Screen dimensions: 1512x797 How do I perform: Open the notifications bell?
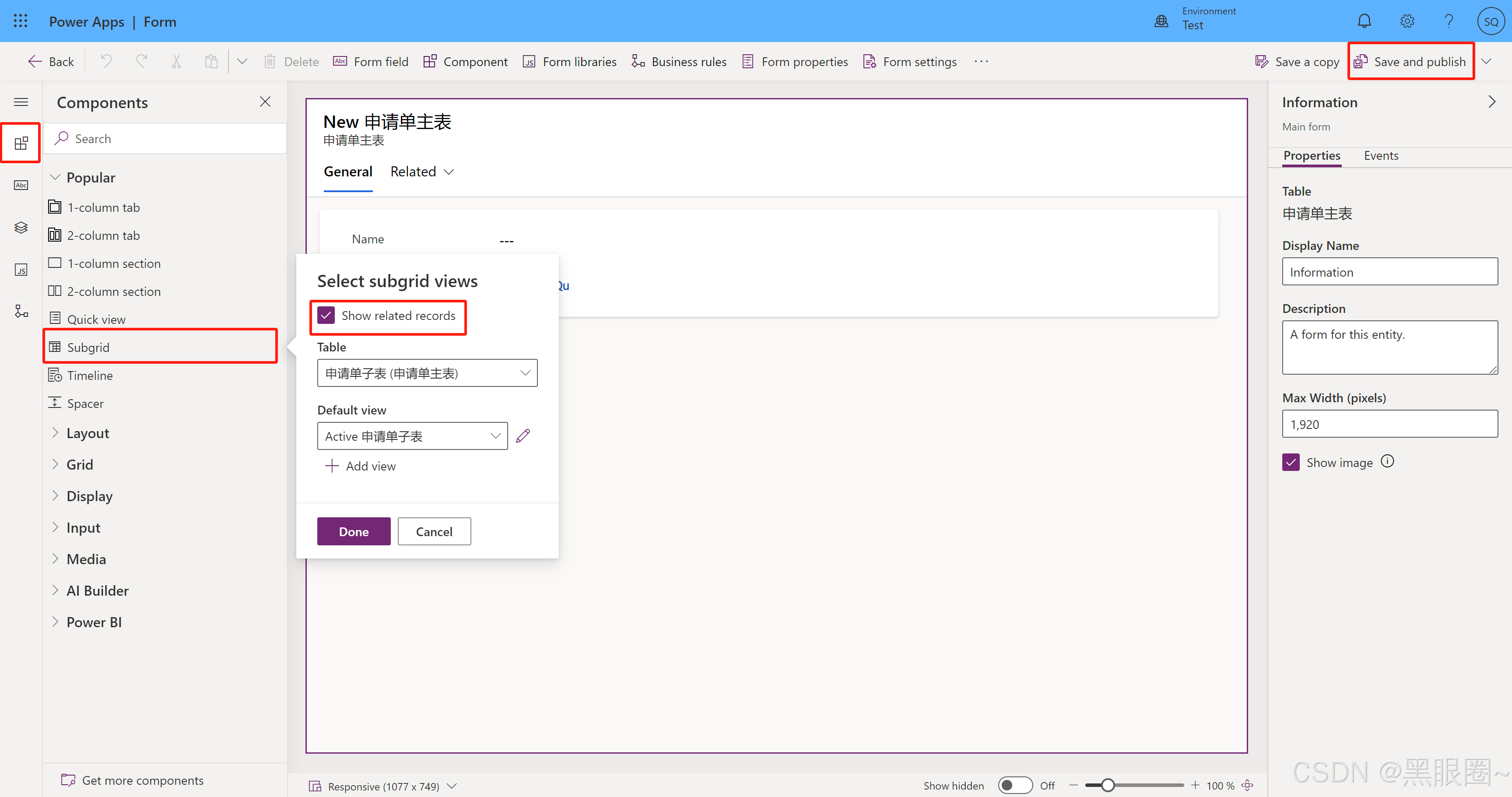coord(1364,21)
